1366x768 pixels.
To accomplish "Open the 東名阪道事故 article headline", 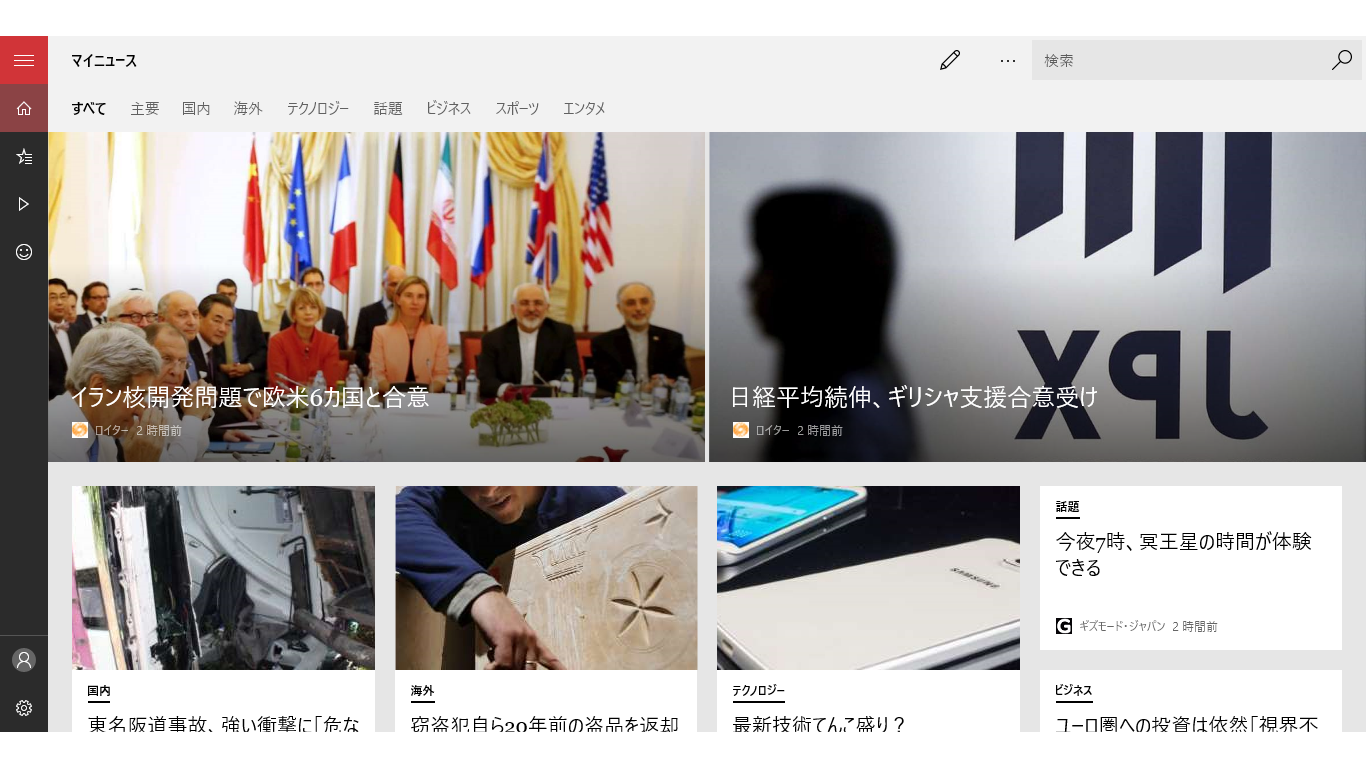I will (x=224, y=722).
